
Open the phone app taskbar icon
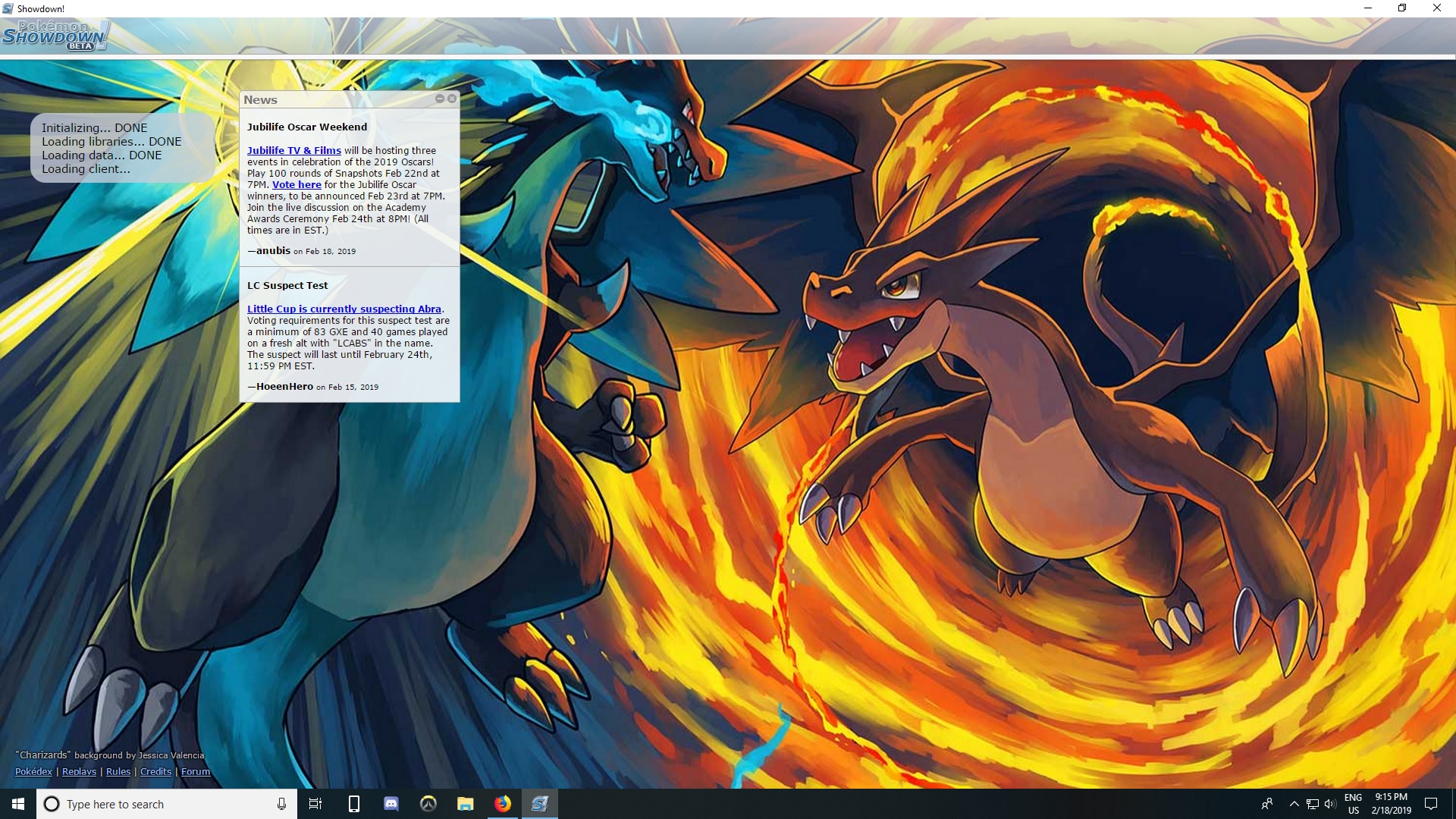tap(353, 804)
